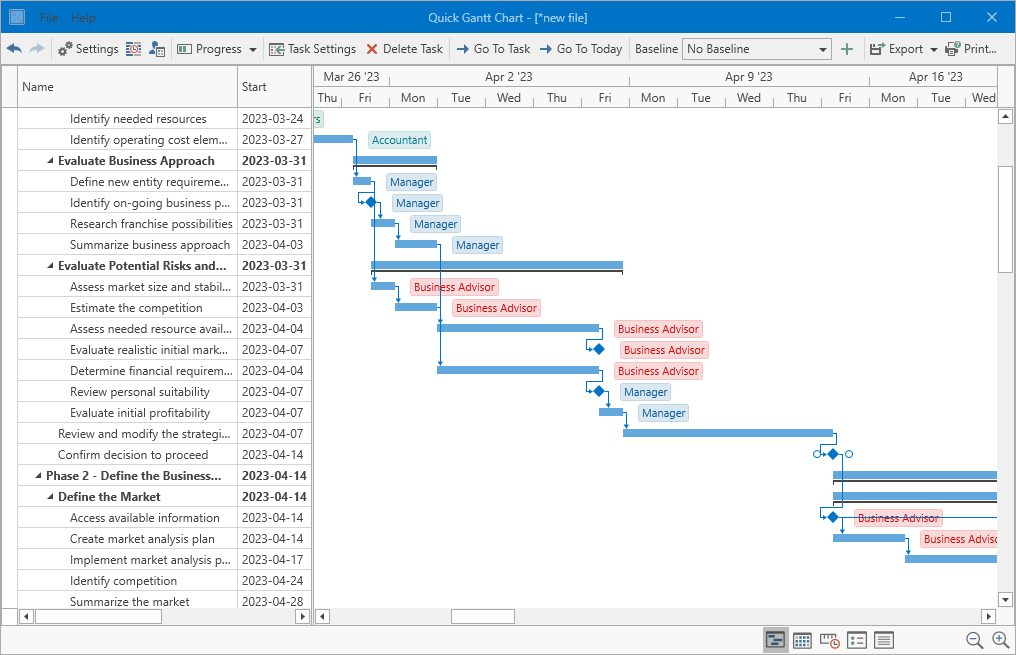
Task: Click the Undo arrow icon
Action: click(14, 48)
